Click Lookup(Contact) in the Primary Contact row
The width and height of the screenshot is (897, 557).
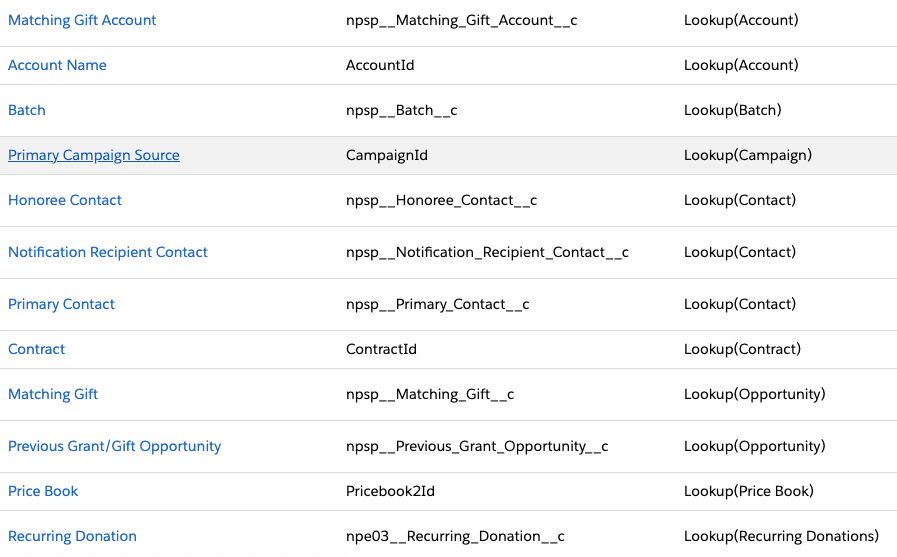[740, 305]
